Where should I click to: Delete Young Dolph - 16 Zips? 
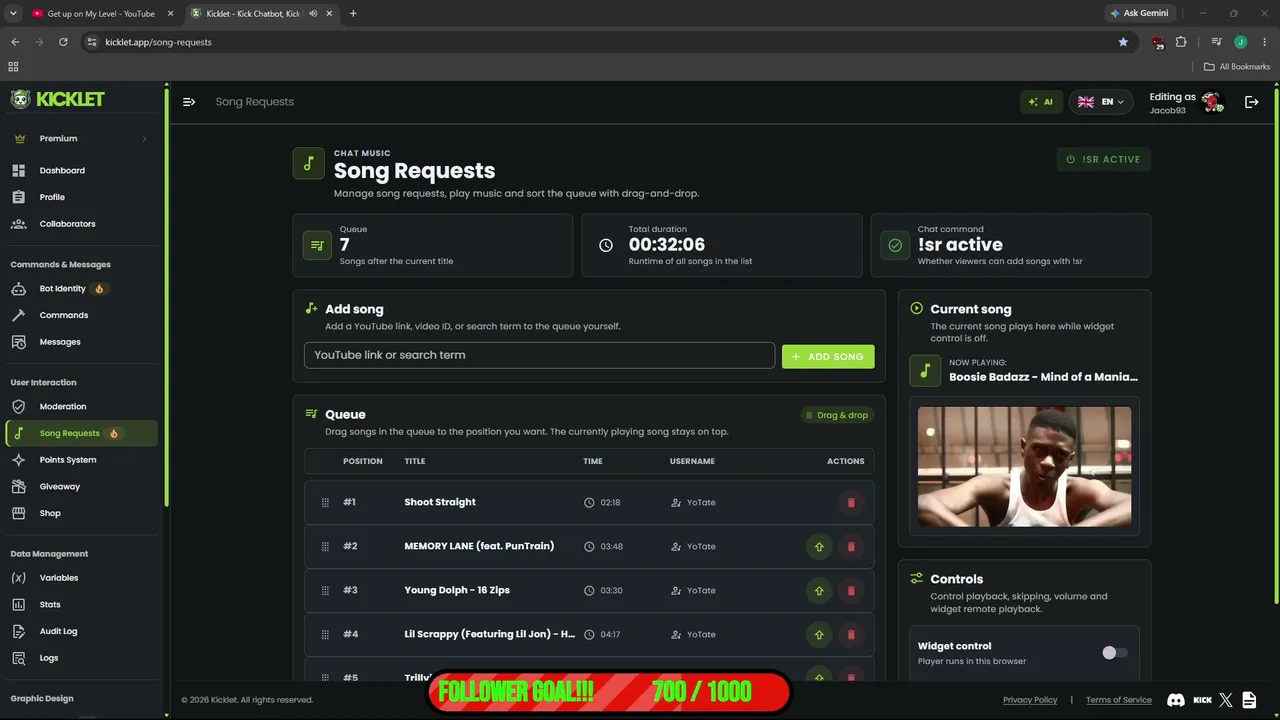point(851,590)
